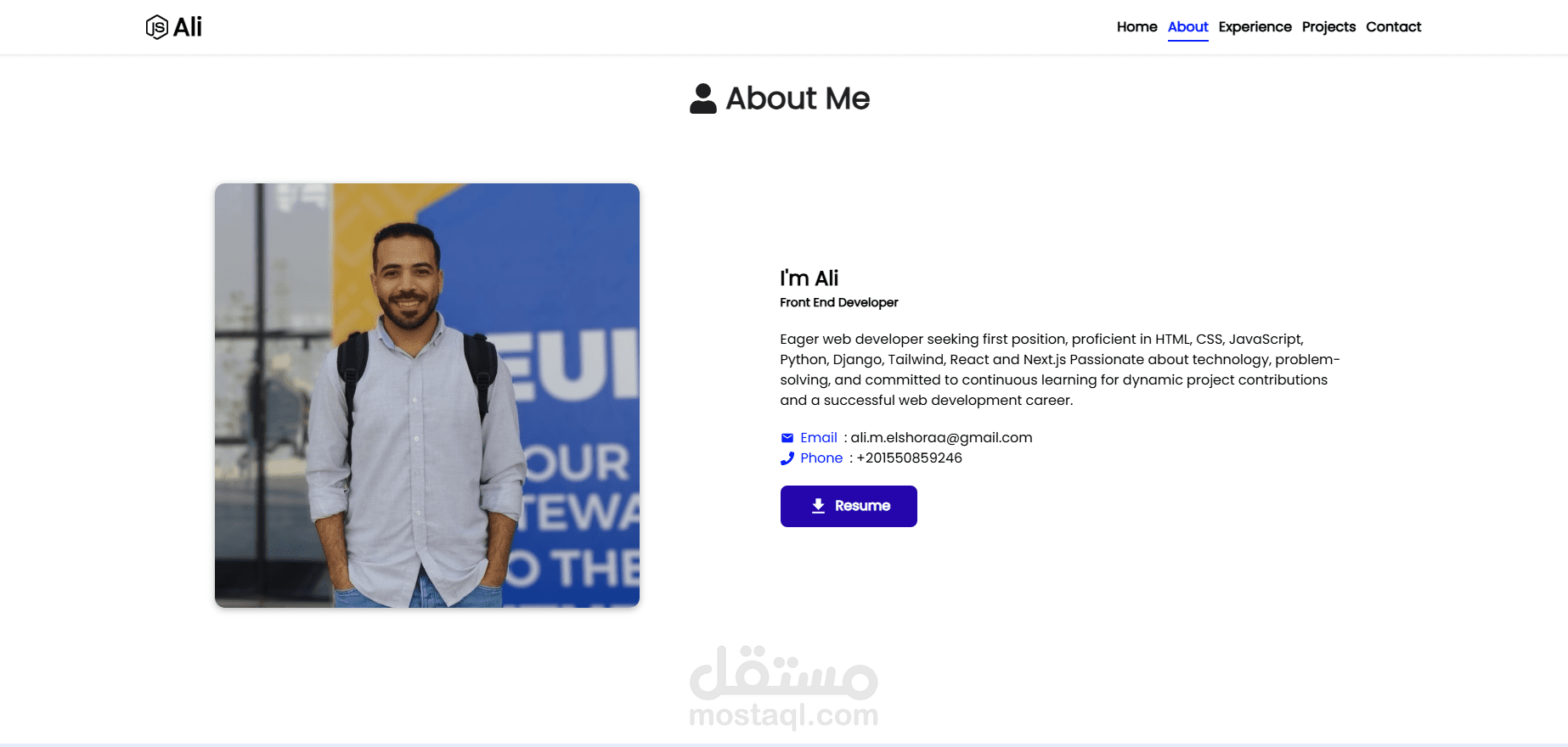Click the person icon beside About Me
The height and width of the screenshot is (747, 1568).
point(702,98)
